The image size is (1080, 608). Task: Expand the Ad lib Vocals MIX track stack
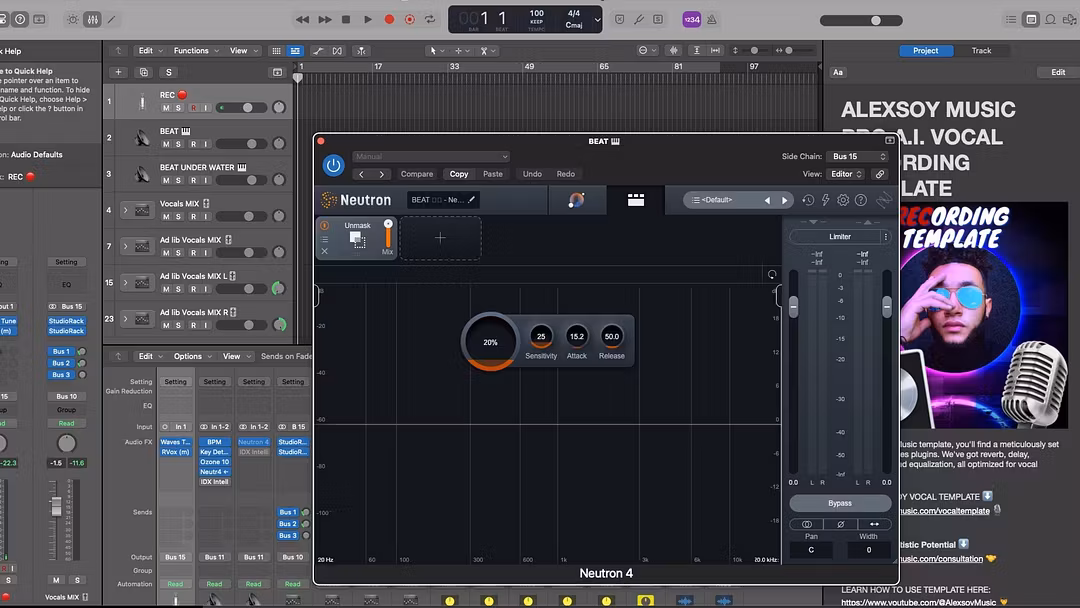click(x=125, y=247)
